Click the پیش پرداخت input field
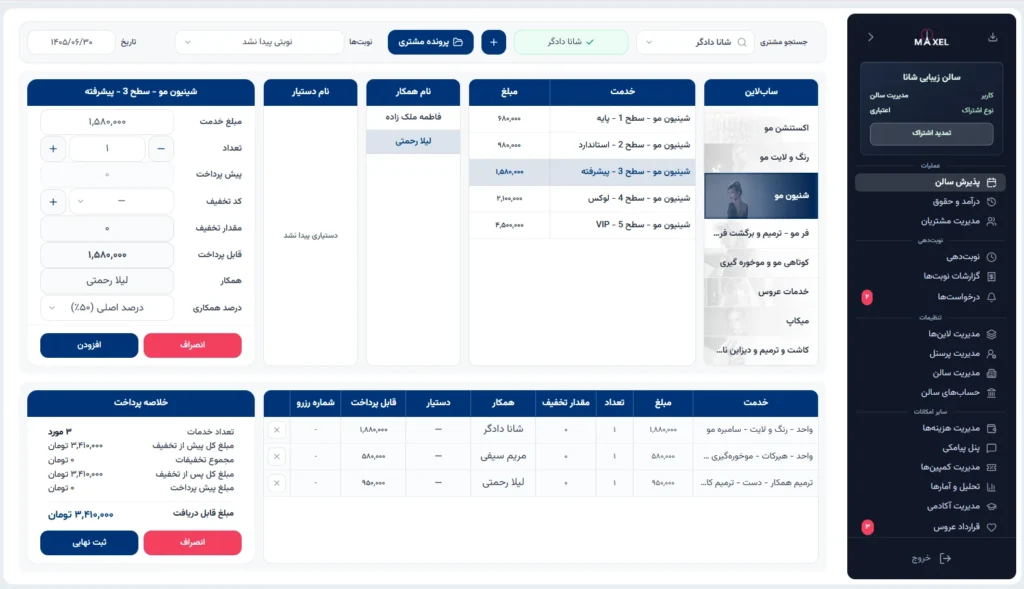Viewport: 1024px width, 589px height. point(107,174)
